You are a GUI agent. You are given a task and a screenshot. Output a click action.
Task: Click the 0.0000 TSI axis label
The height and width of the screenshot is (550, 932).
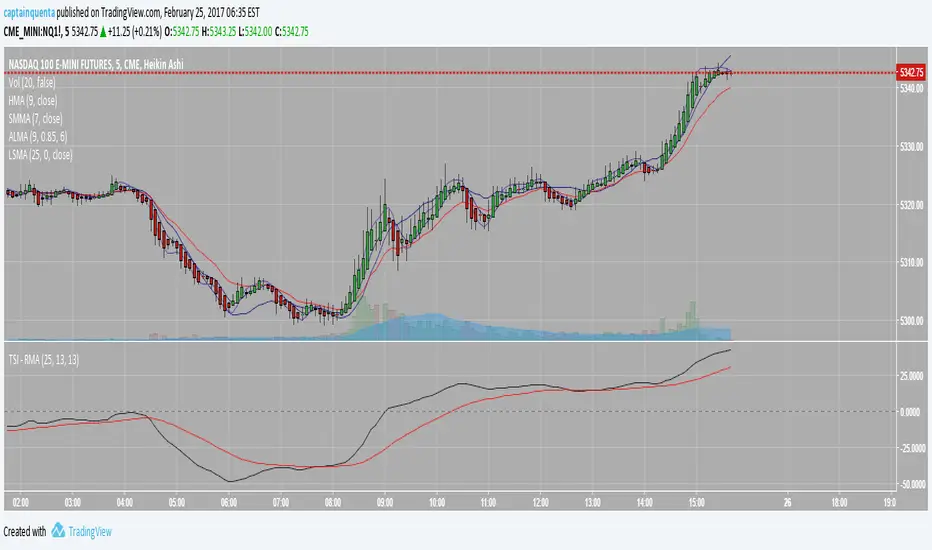pos(910,411)
